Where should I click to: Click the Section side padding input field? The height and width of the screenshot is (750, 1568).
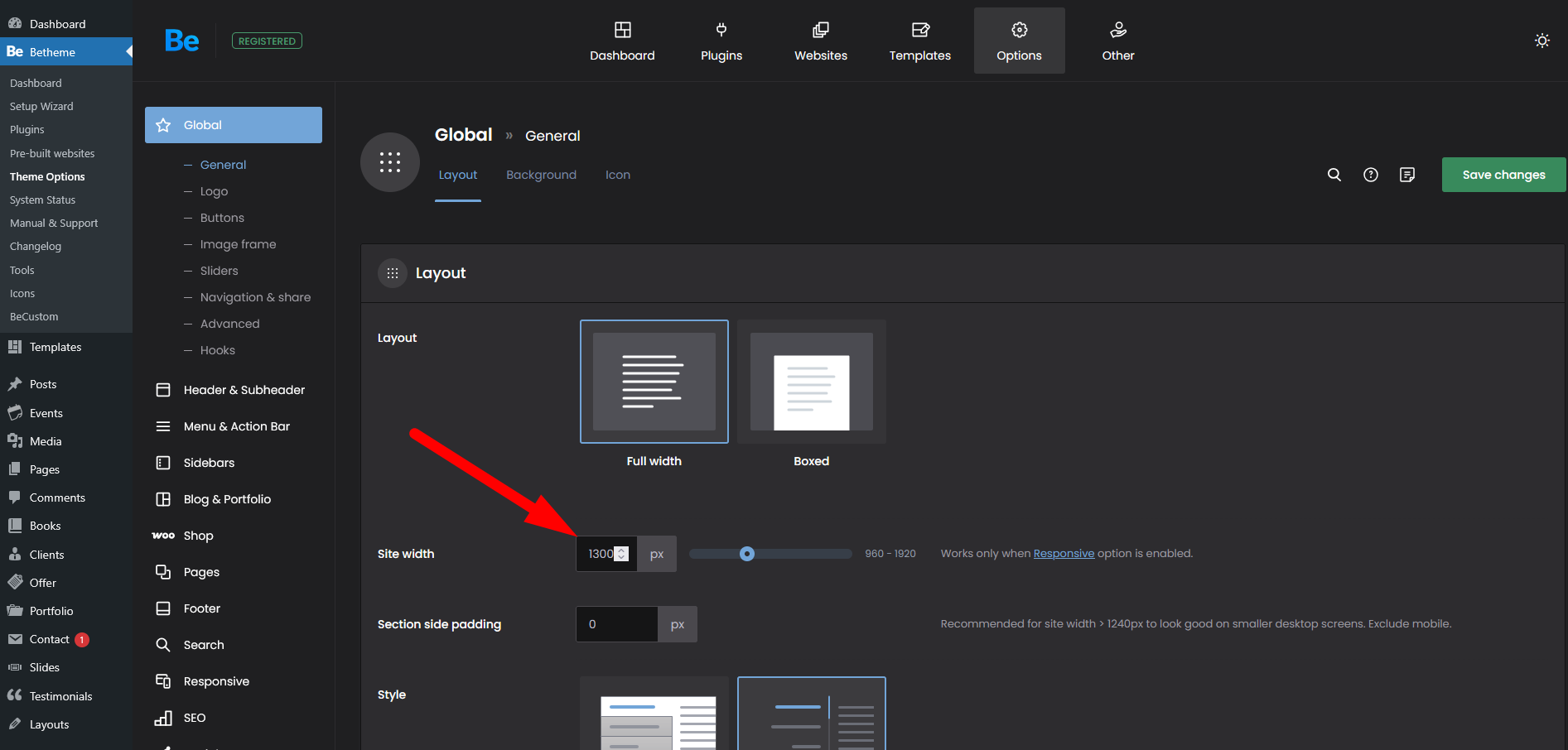coord(616,624)
